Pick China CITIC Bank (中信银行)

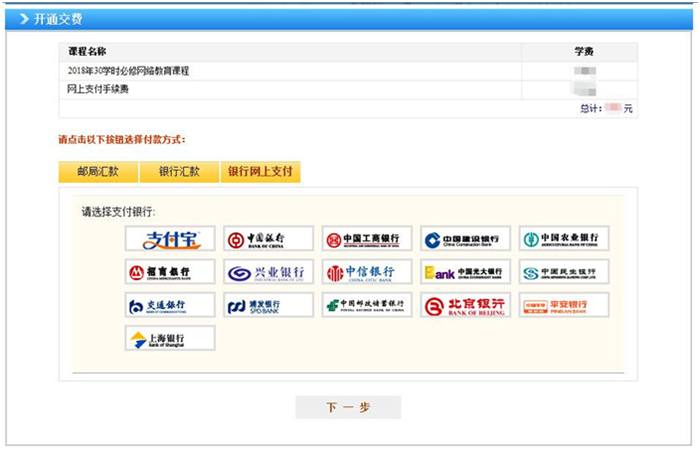(x=366, y=272)
